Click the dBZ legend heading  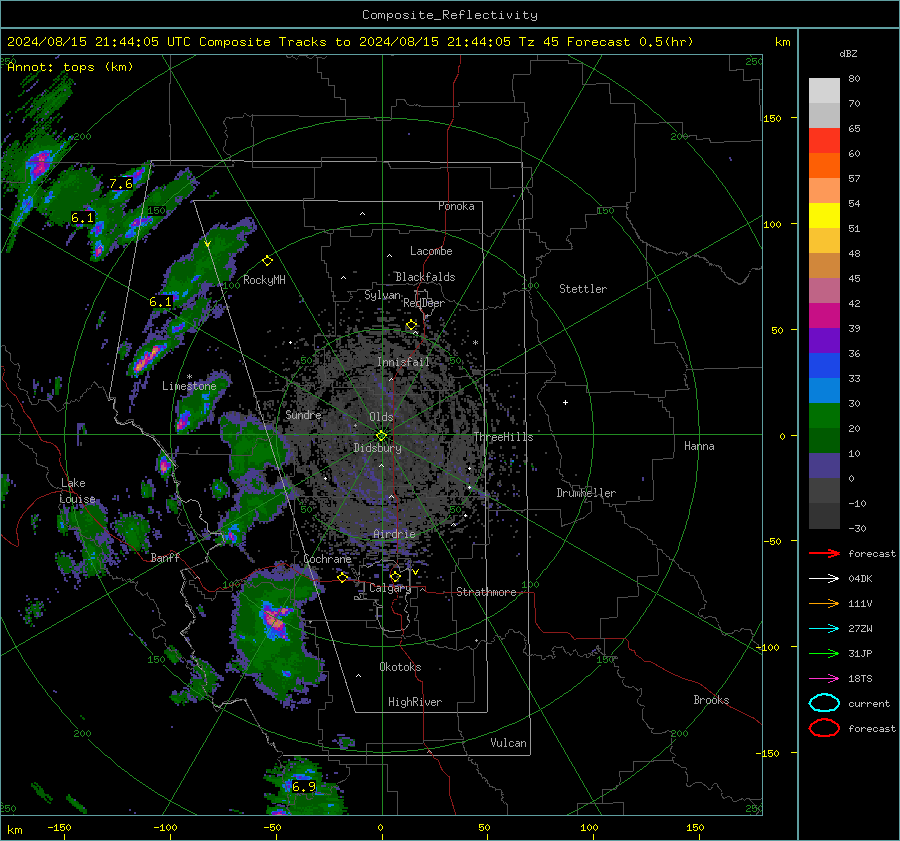click(x=848, y=54)
